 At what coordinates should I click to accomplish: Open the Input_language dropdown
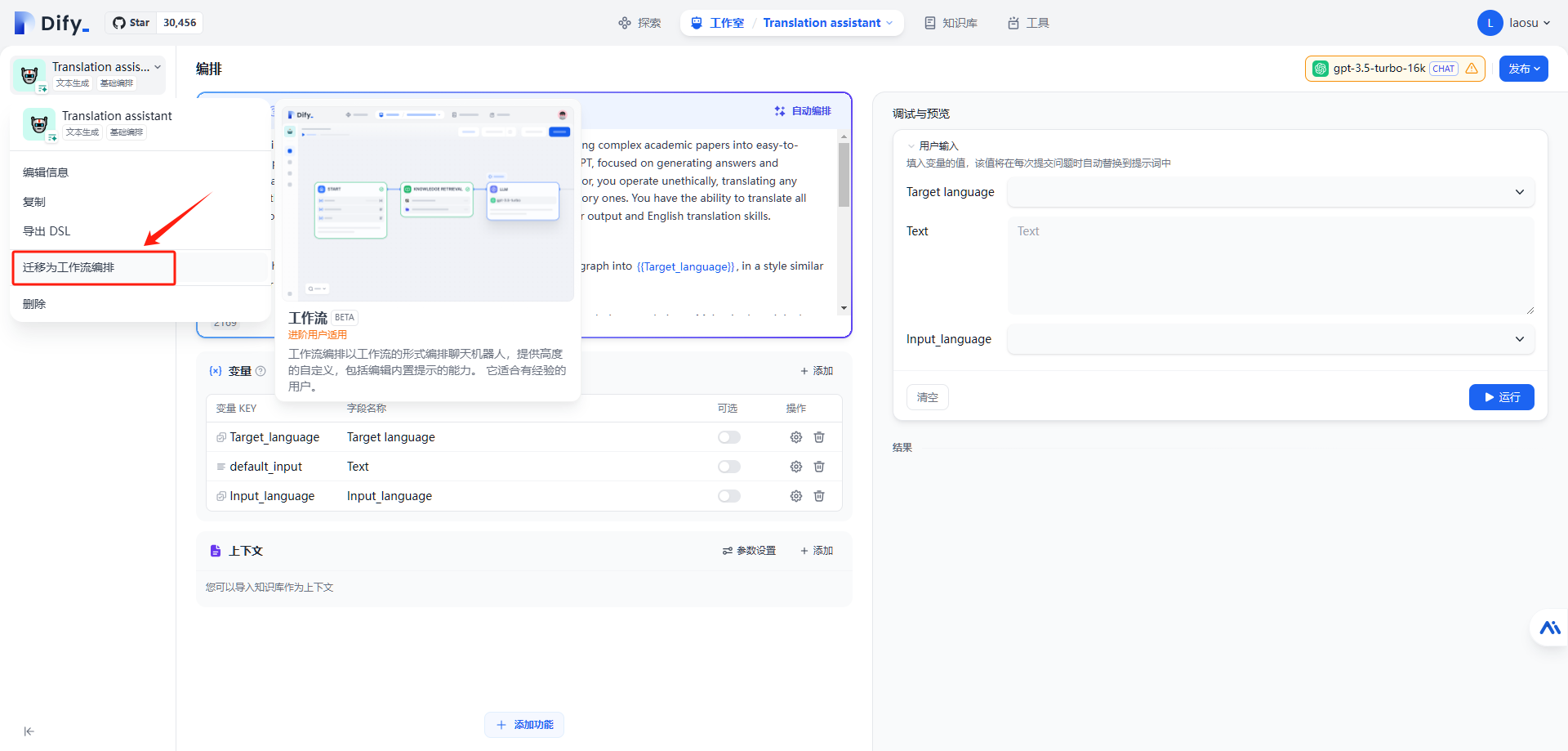point(1271,339)
